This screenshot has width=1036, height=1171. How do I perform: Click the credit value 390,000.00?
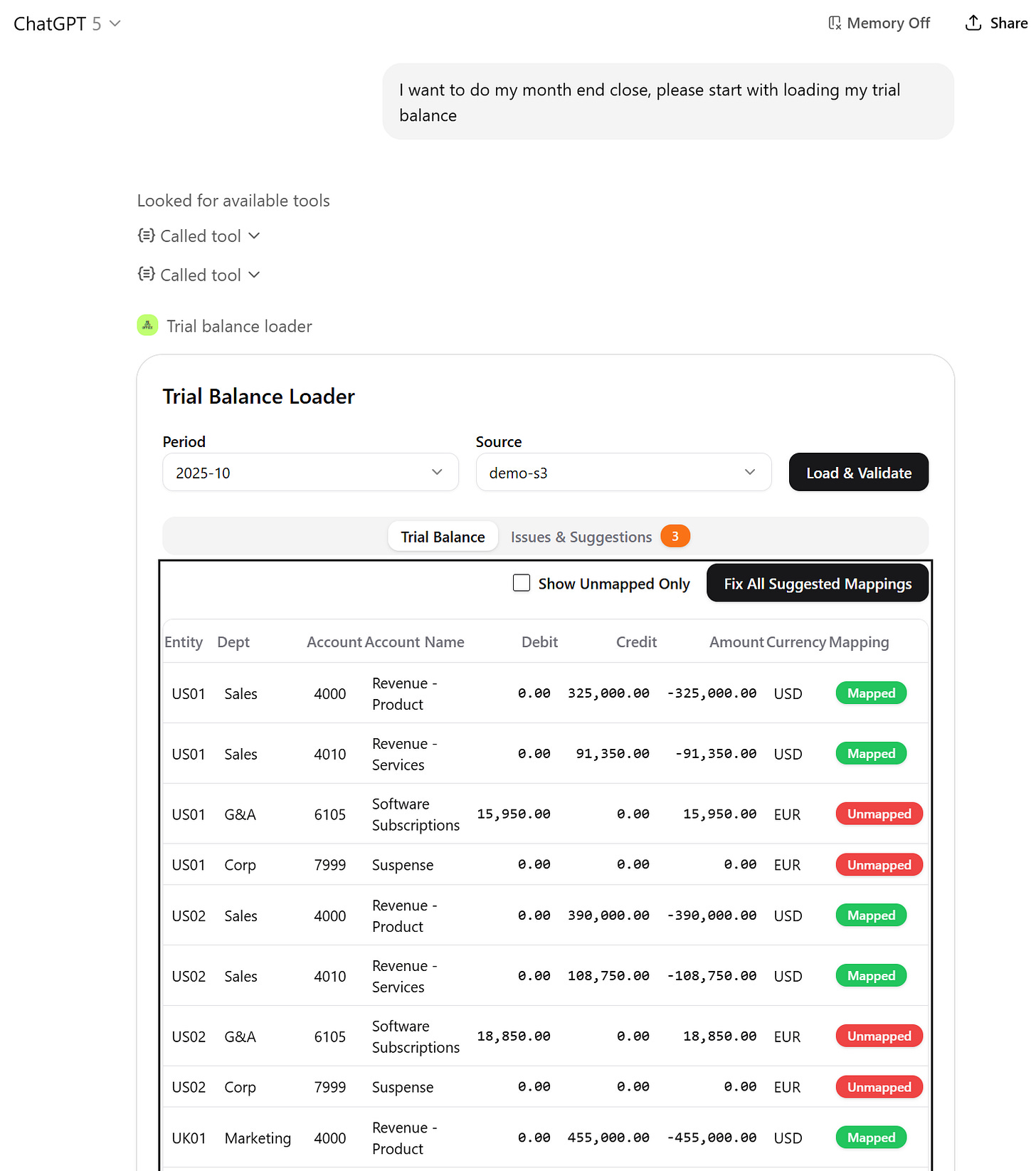click(608, 915)
